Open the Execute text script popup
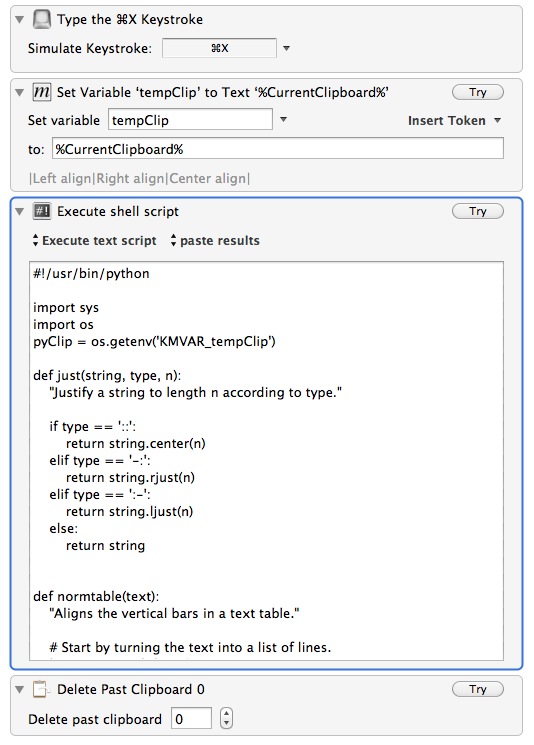The width and height of the screenshot is (534, 745). tap(94, 240)
